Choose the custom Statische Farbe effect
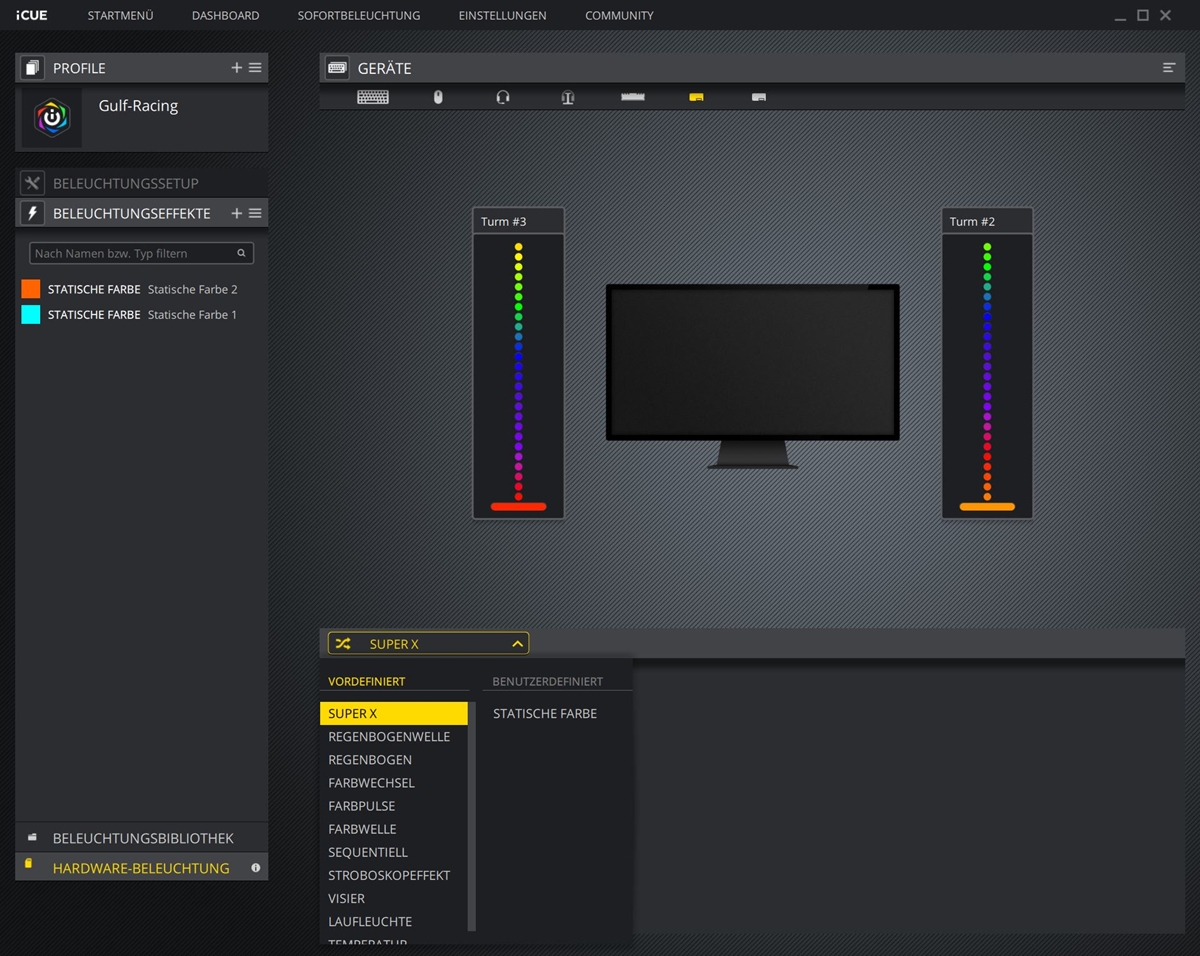 pos(545,713)
